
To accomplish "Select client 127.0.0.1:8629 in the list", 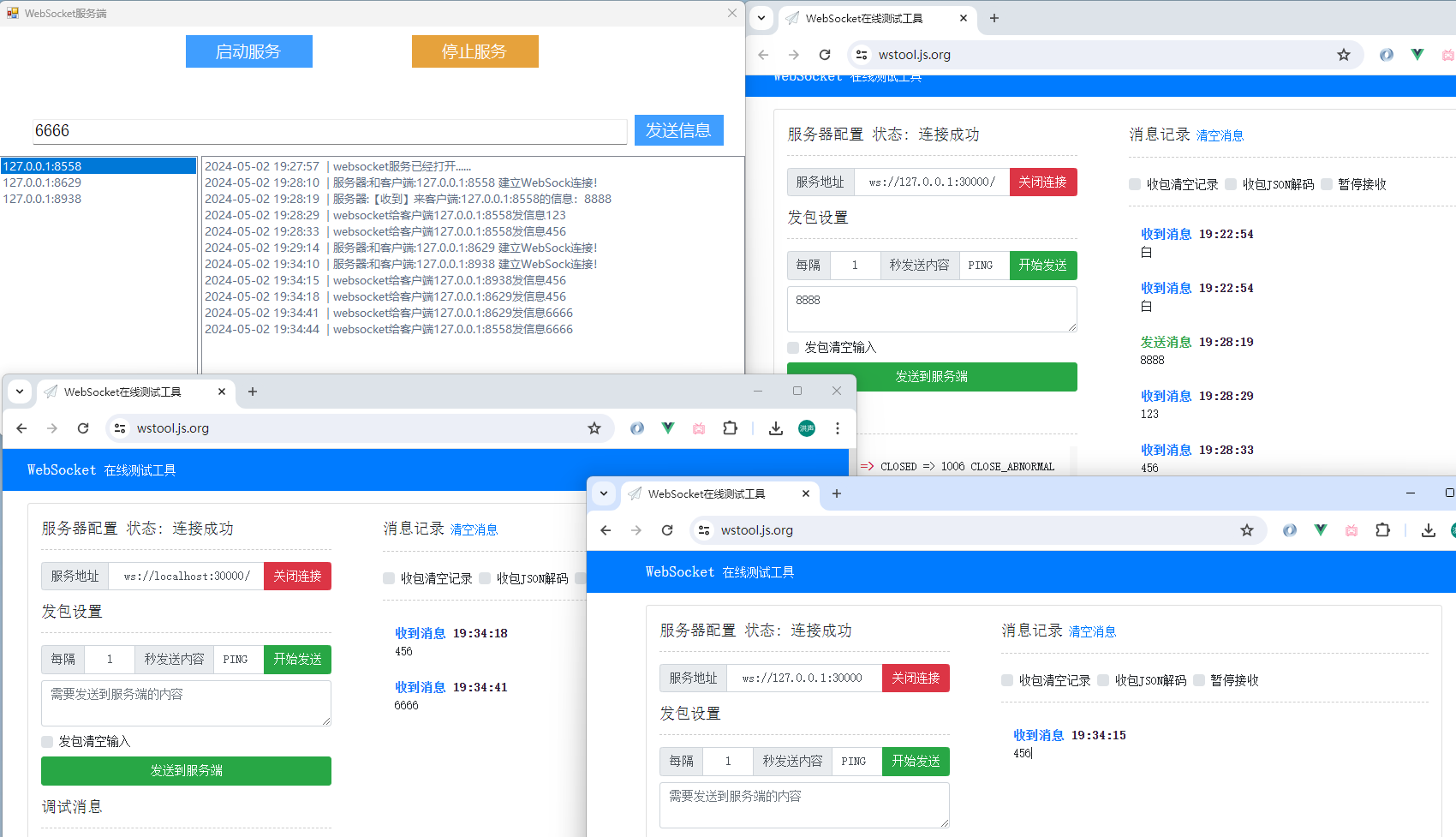I will click(x=98, y=182).
